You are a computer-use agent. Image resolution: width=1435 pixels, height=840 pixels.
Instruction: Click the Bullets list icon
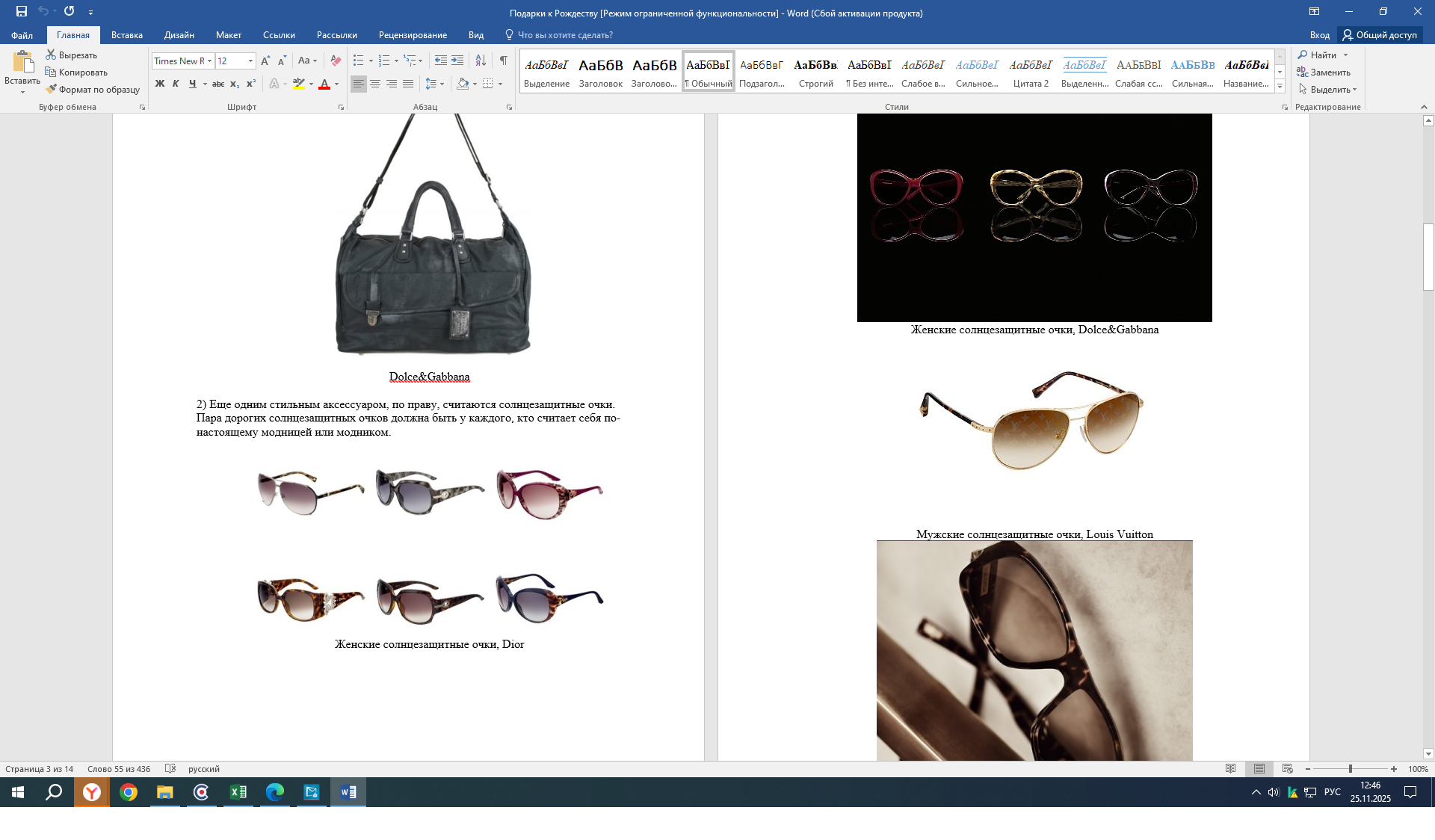[359, 61]
